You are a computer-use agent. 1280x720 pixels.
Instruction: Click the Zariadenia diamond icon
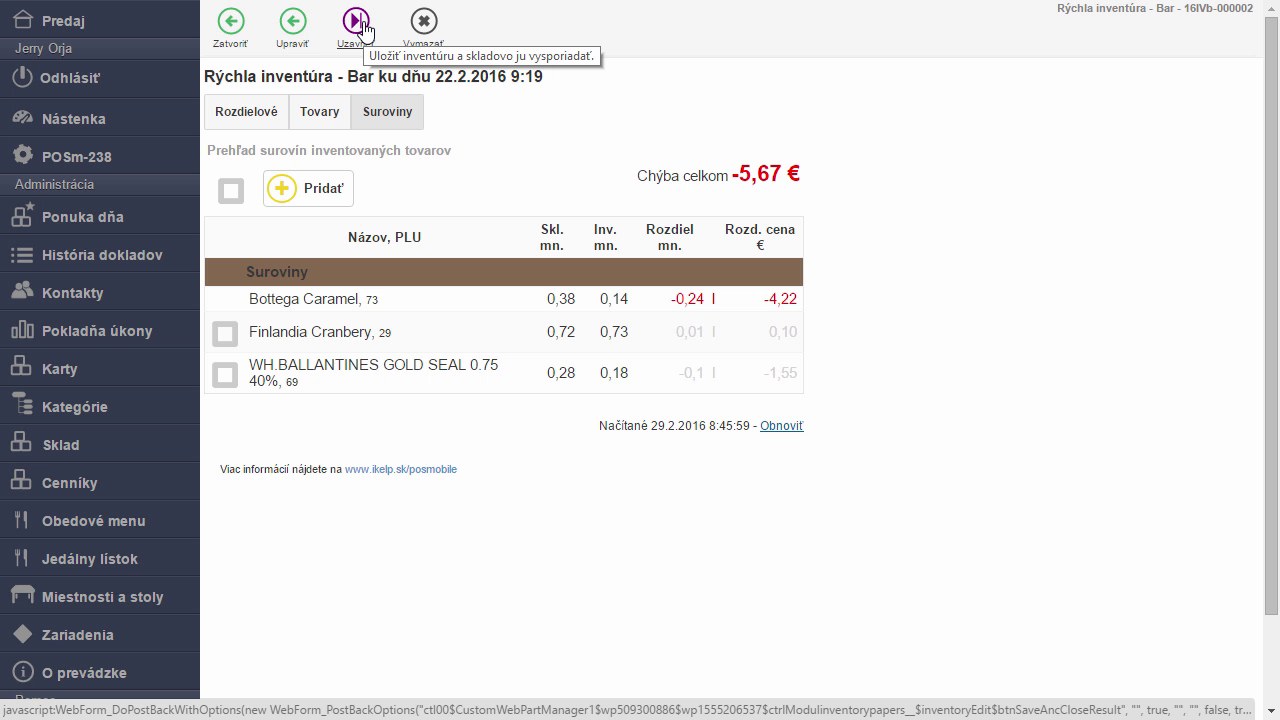(22, 633)
